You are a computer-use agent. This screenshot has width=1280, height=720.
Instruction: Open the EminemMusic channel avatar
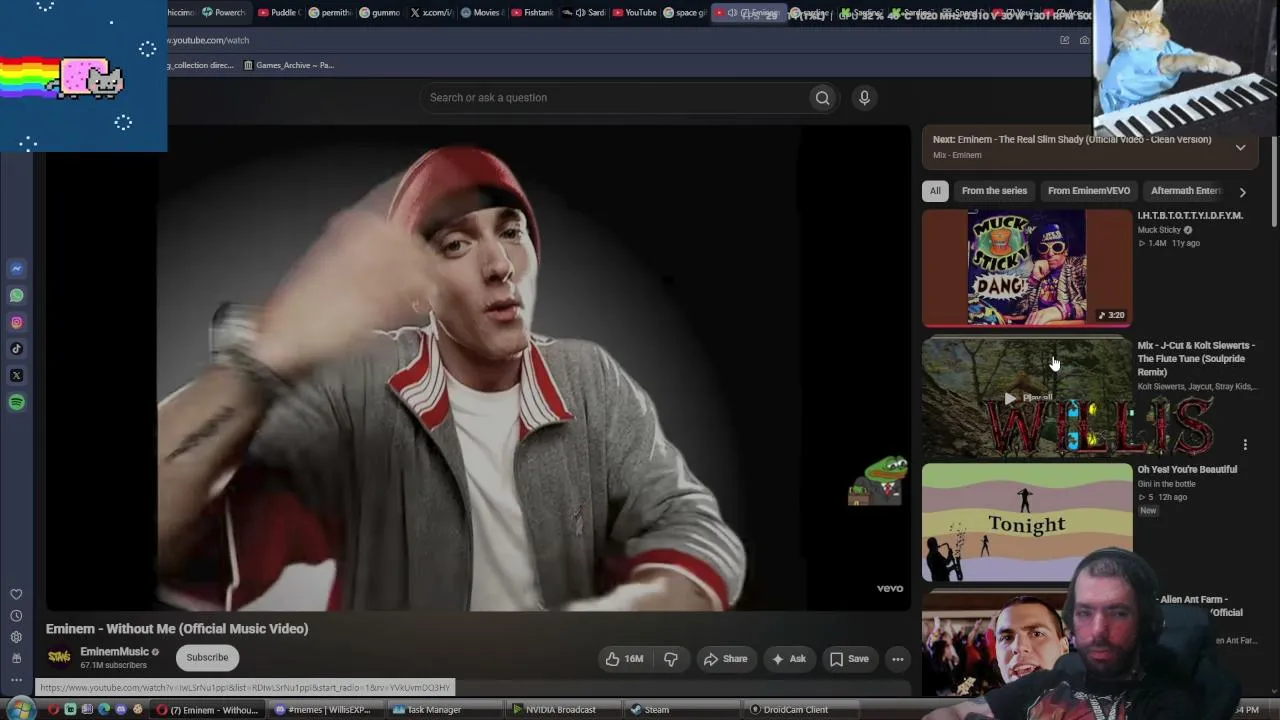pos(59,657)
